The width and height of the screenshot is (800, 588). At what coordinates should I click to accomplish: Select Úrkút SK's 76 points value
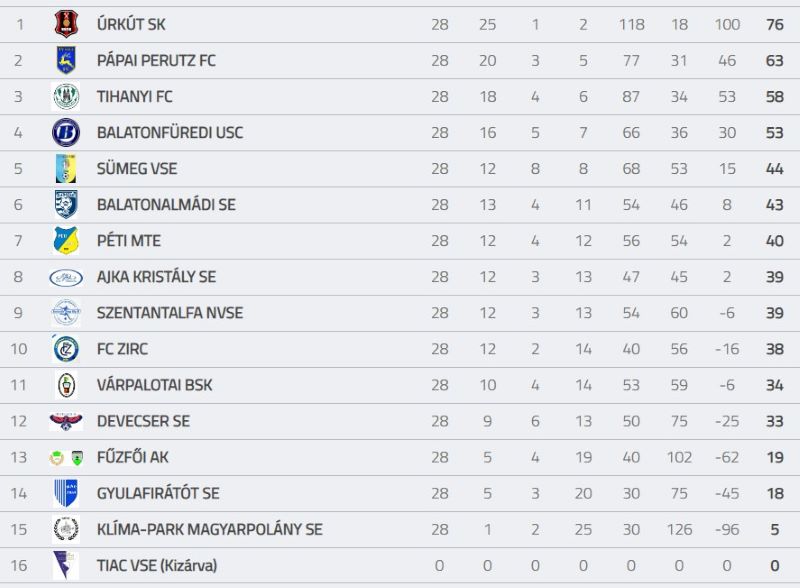[x=774, y=24]
